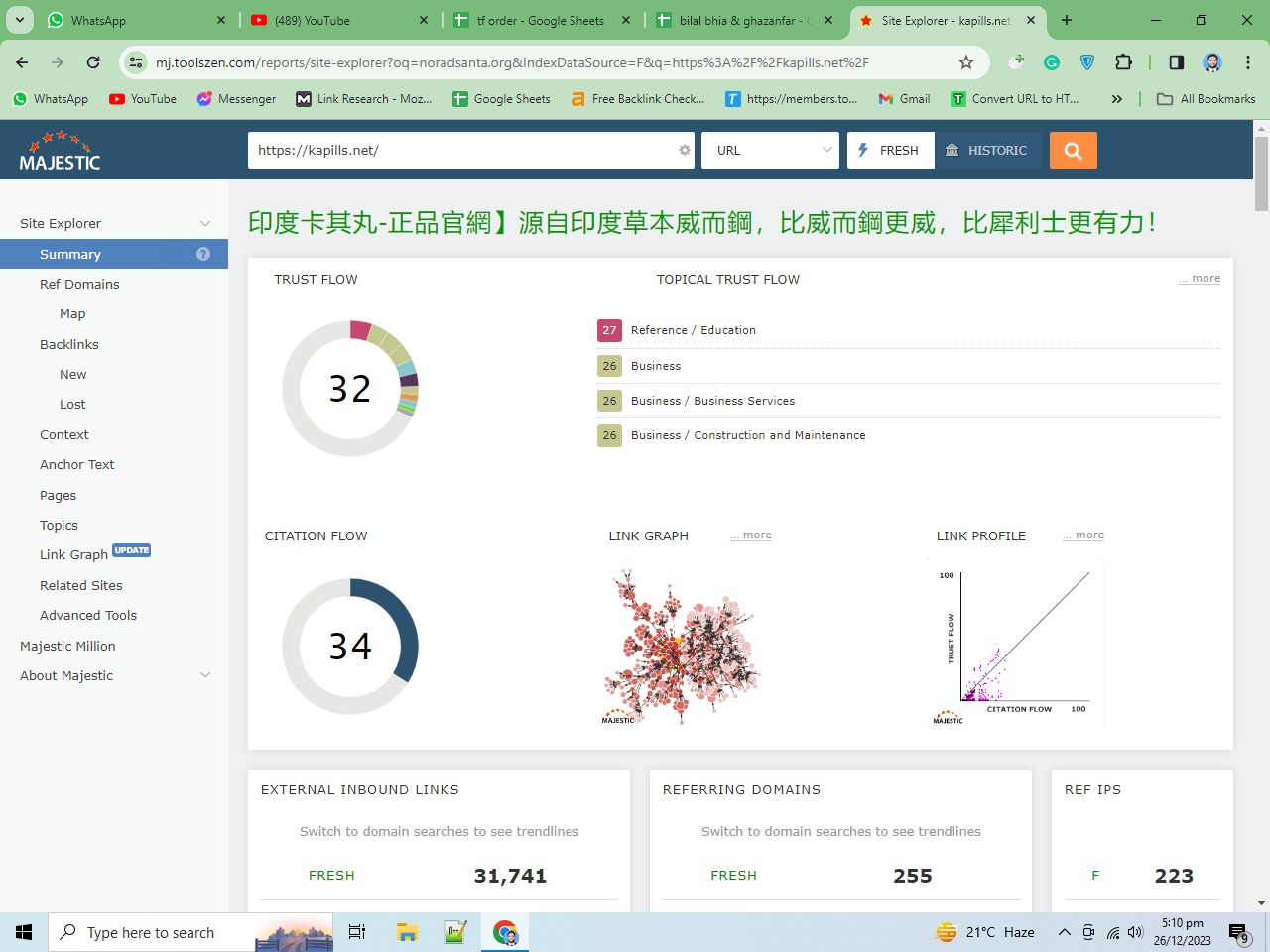Open Ref Domains in the sidebar
The width and height of the screenshot is (1270, 952).
click(79, 284)
